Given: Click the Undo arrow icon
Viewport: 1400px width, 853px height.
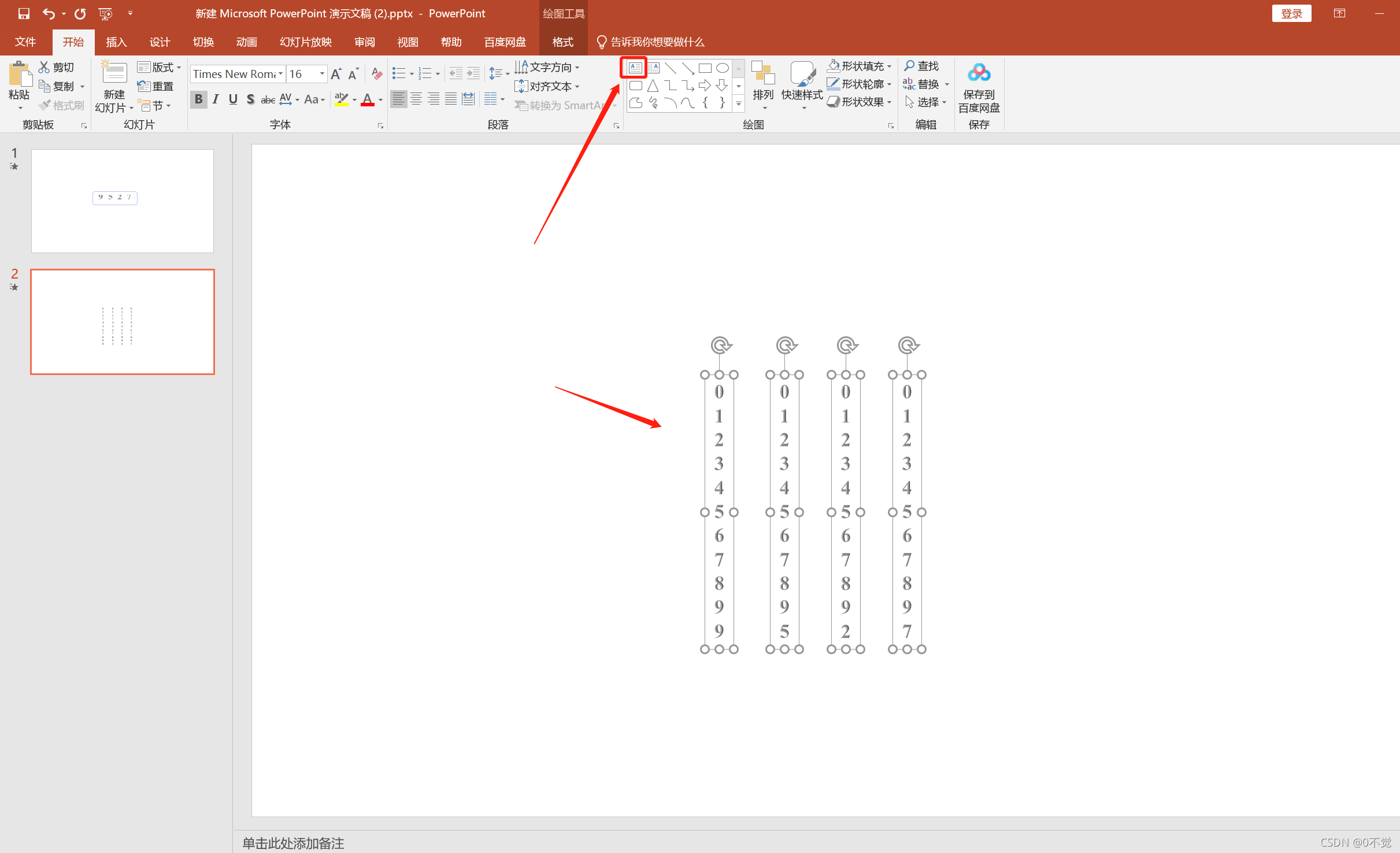Looking at the screenshot, I should coord(49,13).
